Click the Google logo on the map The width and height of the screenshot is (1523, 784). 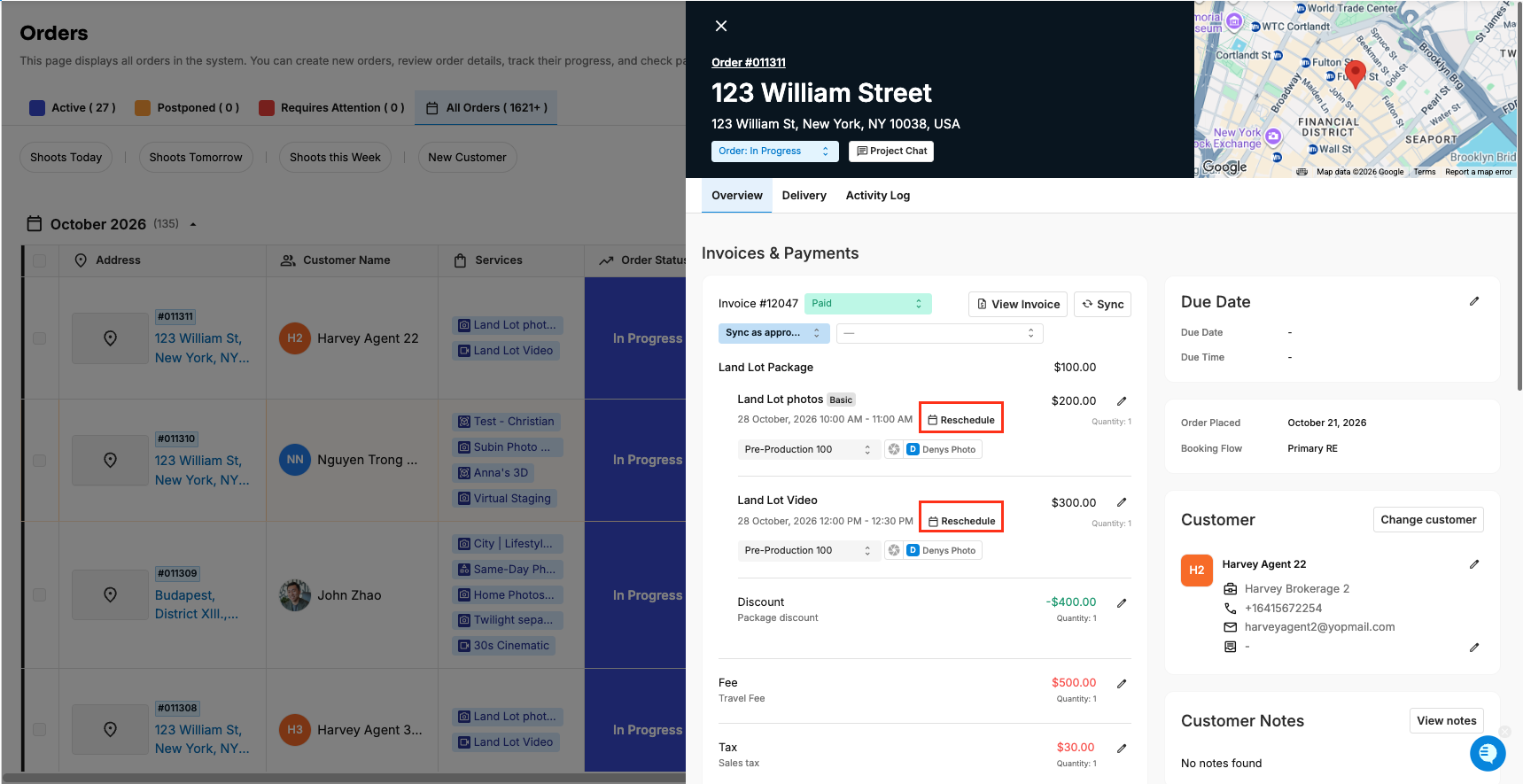[1224, 167]
